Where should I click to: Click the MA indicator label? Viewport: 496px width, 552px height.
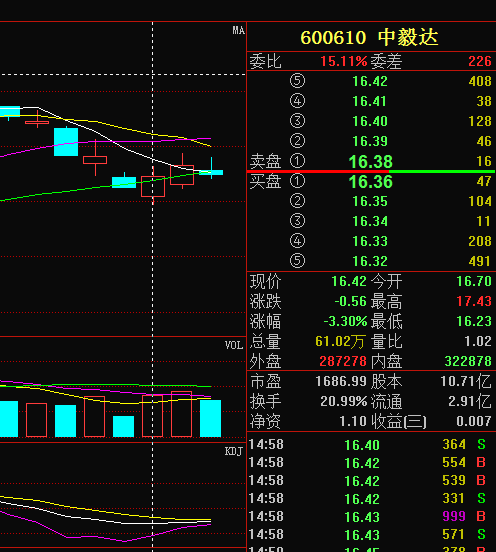point(238,31)
